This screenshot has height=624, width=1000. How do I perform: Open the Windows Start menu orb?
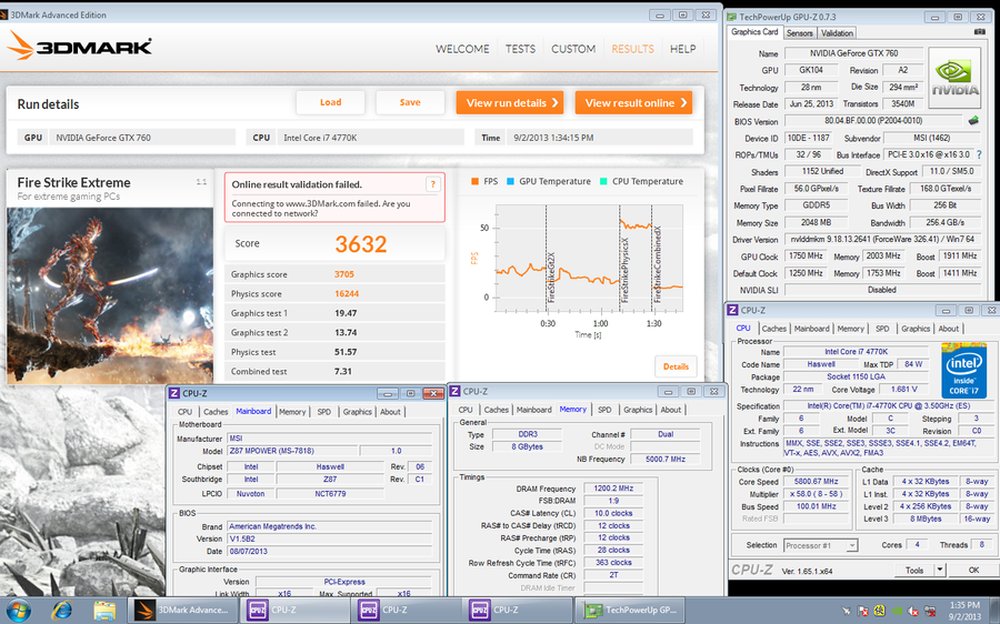[18, 611]
